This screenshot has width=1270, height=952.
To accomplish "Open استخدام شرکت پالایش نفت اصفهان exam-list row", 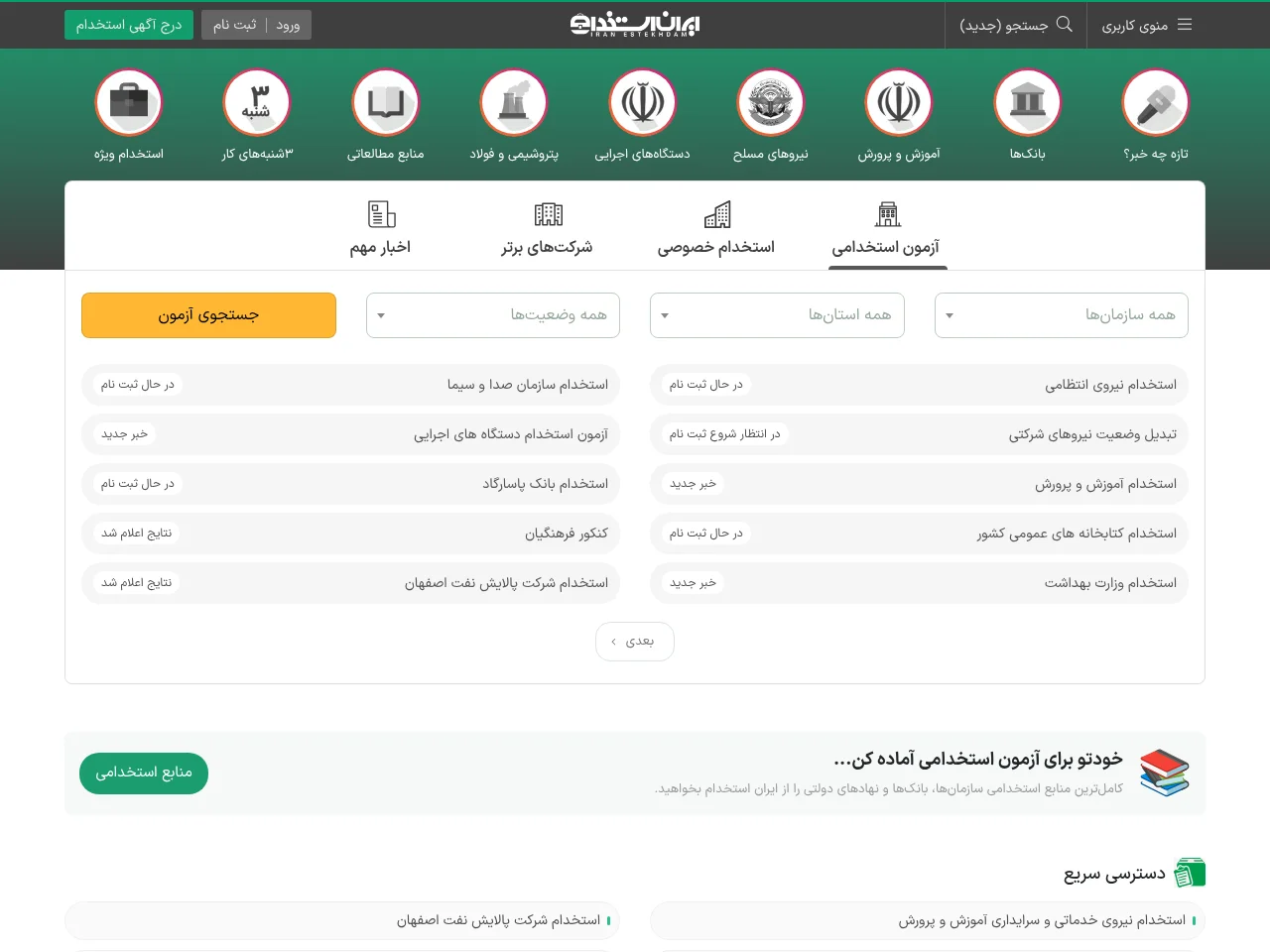I will point(350,583).
